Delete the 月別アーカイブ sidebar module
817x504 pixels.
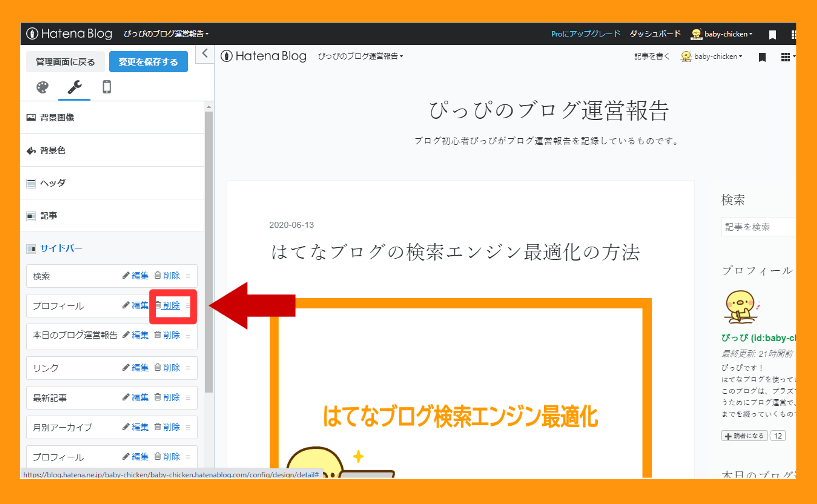click(167, 427)
